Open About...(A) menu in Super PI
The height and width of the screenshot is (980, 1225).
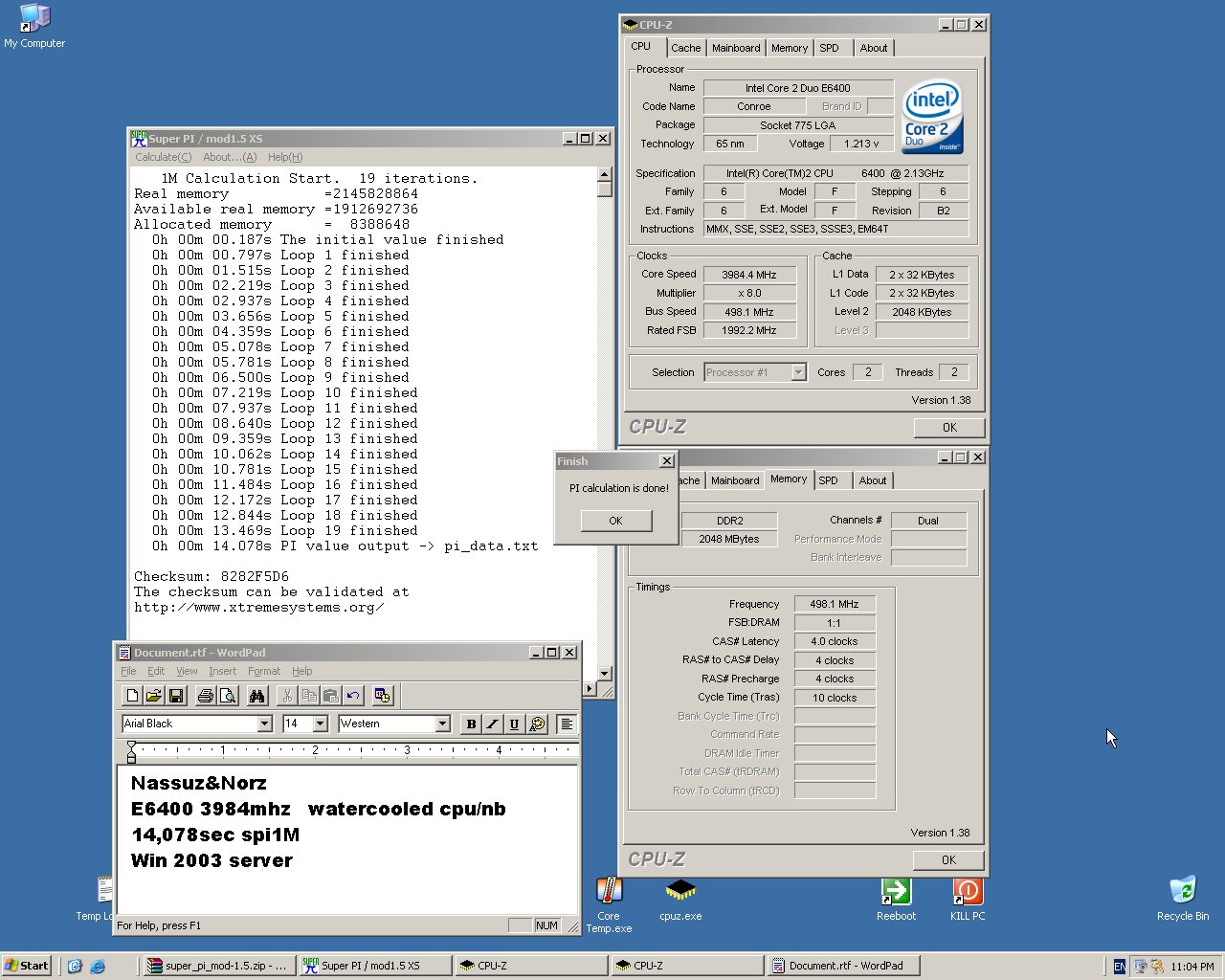(x=230, y=157)
